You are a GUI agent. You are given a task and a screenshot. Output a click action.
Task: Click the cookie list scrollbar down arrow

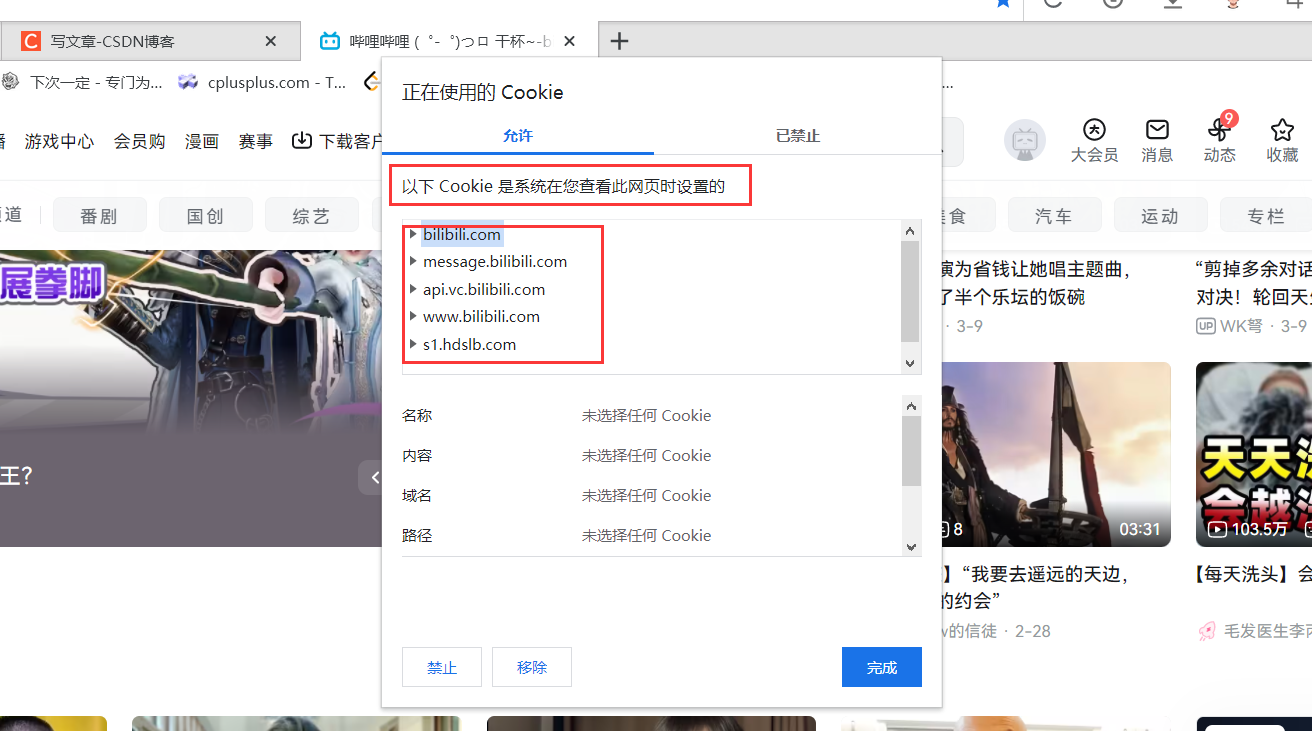(910, 364)
